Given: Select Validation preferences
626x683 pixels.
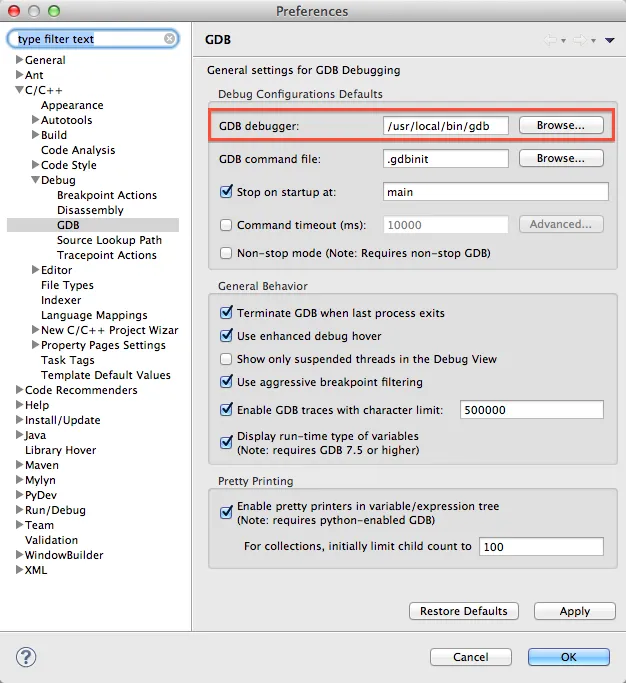Looking at the screenshot, I should (51, 540).
